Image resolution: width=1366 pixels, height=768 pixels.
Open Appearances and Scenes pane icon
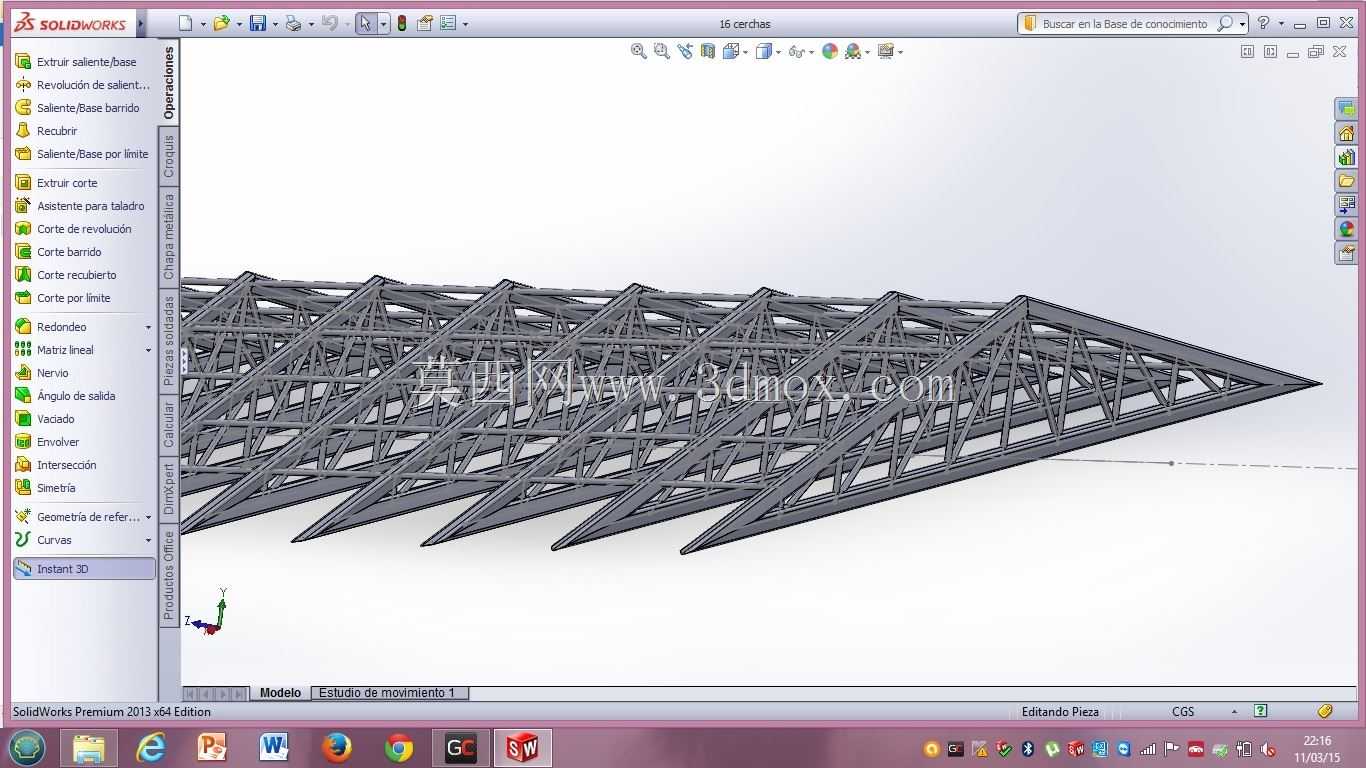1346,229
